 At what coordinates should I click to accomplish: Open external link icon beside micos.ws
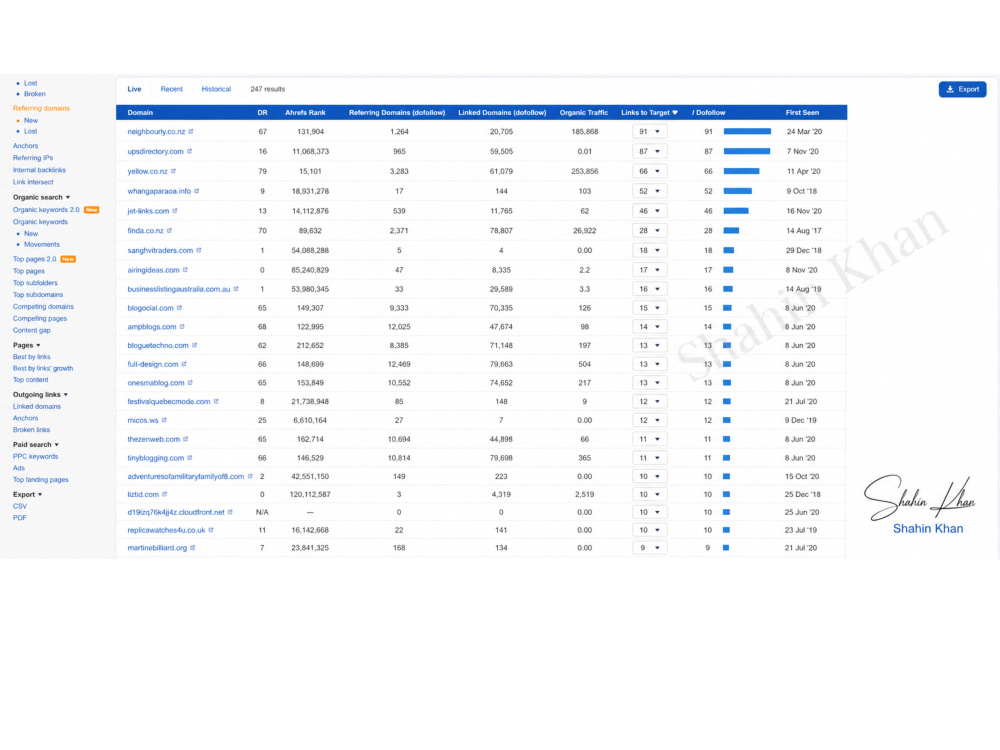165,420
